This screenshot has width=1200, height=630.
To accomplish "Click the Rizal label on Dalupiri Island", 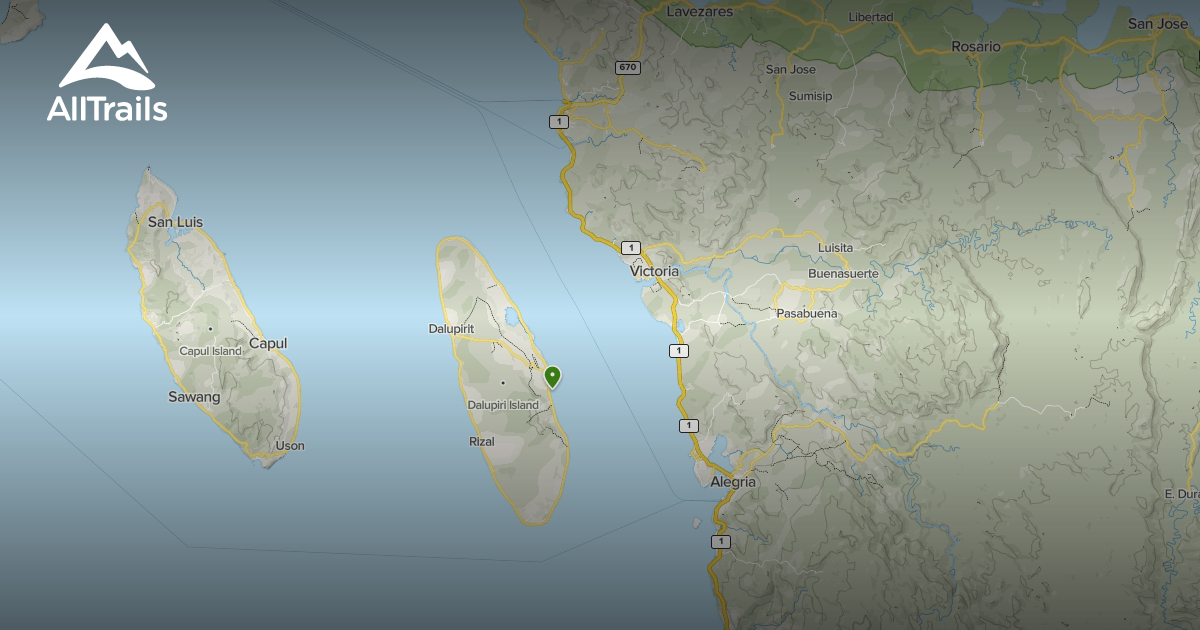I will pyautogui.click(x=481, y=441).
